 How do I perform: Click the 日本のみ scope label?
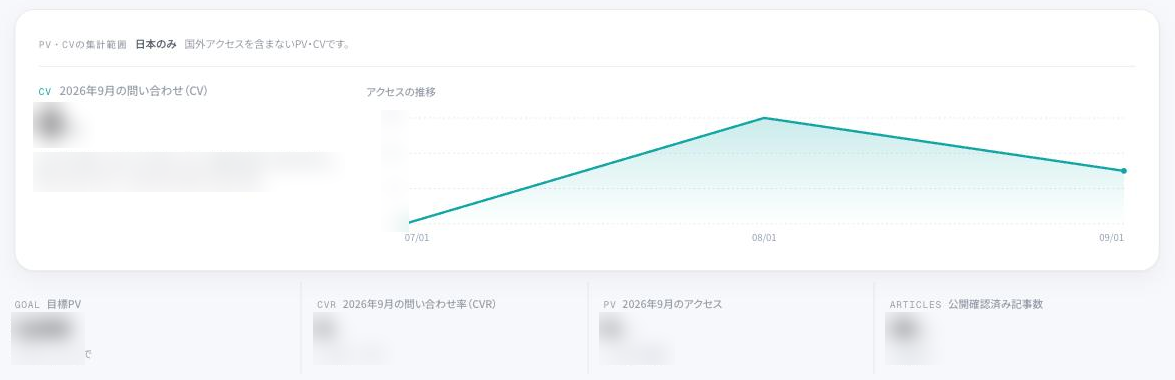[156, 44]
